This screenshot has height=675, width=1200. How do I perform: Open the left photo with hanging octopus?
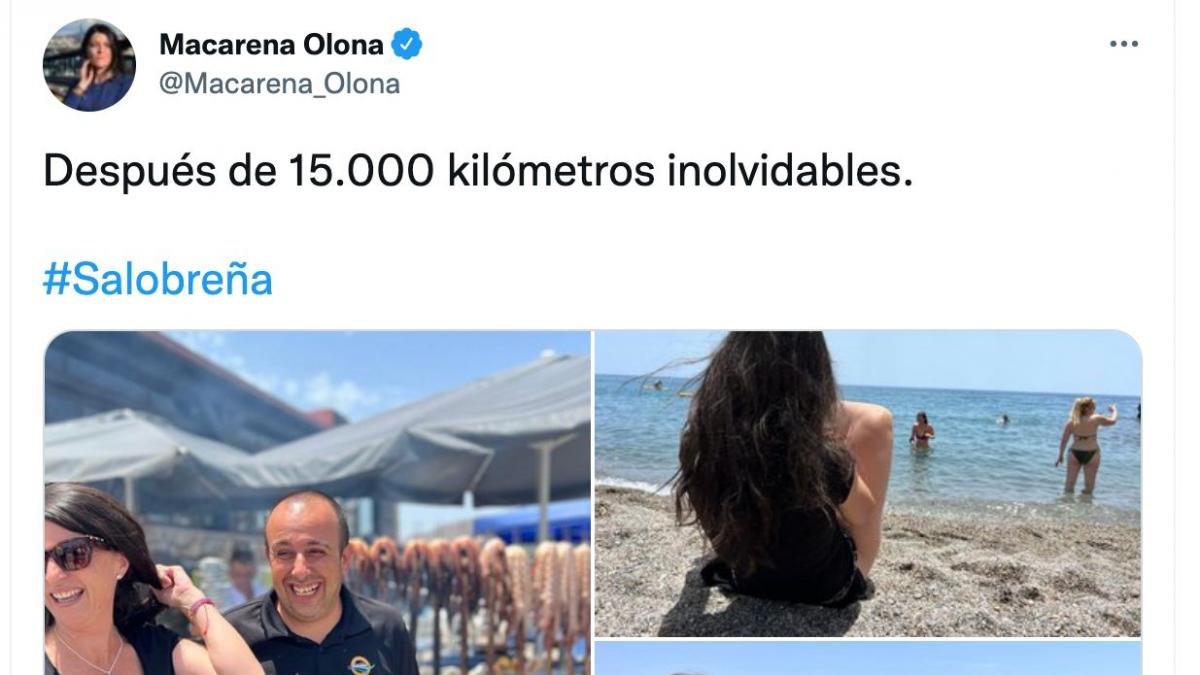coord(317,503)
